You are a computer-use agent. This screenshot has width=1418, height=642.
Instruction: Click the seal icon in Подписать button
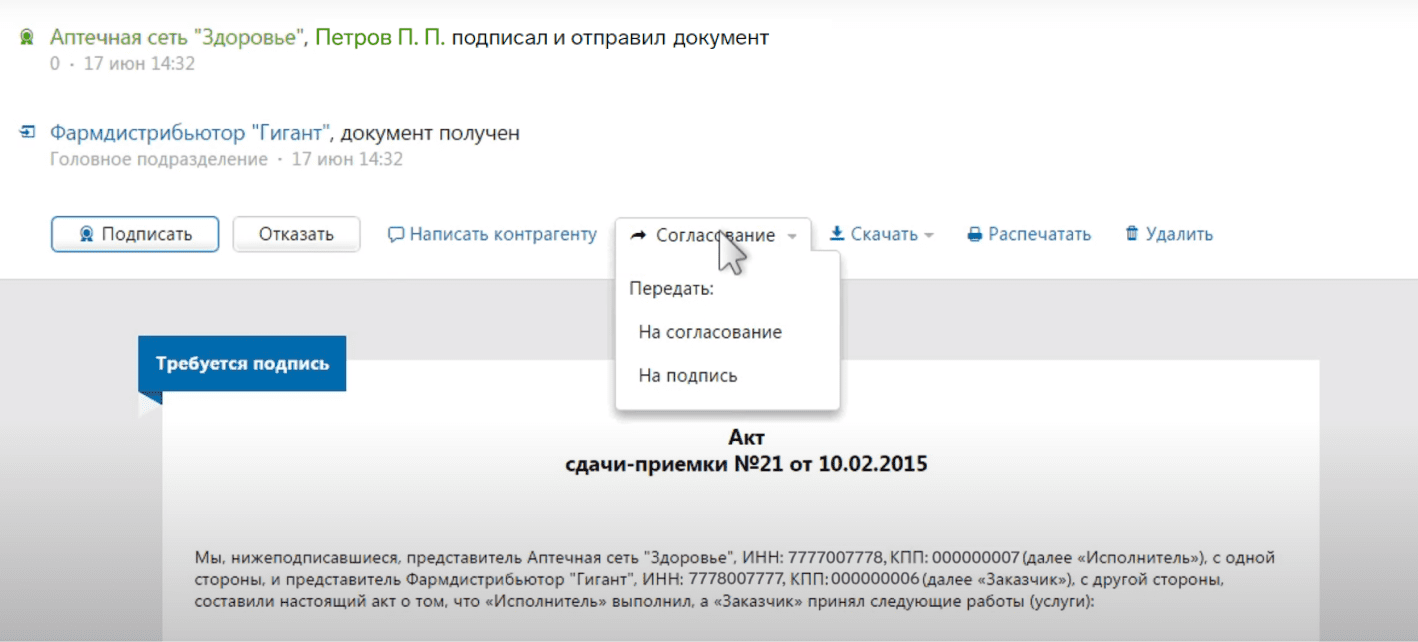pos(86,235)
